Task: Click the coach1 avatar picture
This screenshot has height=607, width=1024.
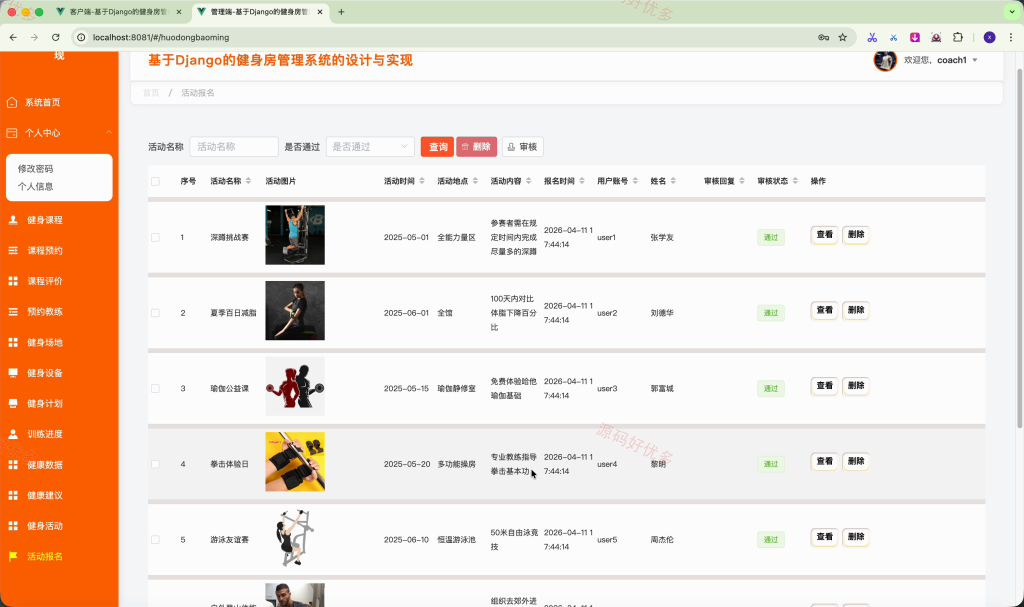Action: 885,60
